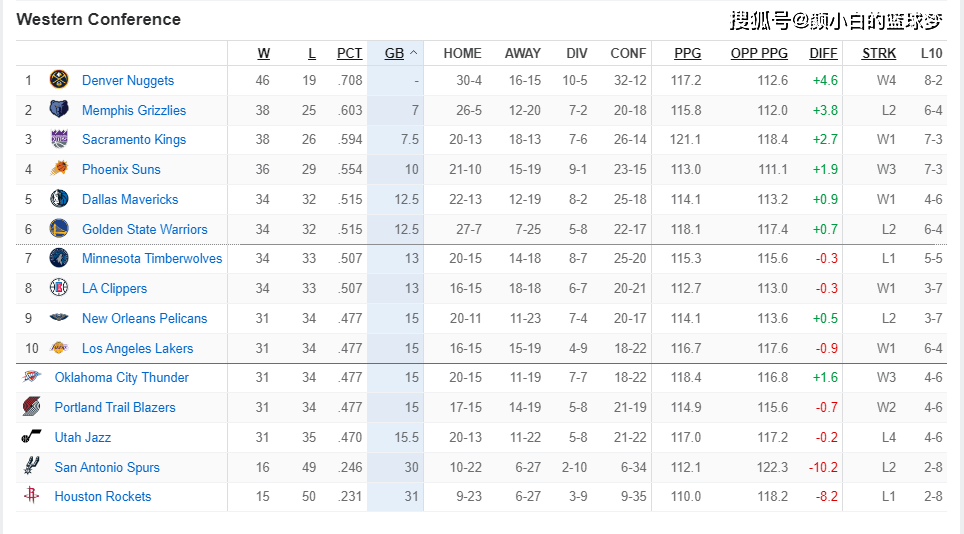The width and height of the screenshot is (964, 534).
Task: Sort by the OPP PPG header
Action: 759,53
